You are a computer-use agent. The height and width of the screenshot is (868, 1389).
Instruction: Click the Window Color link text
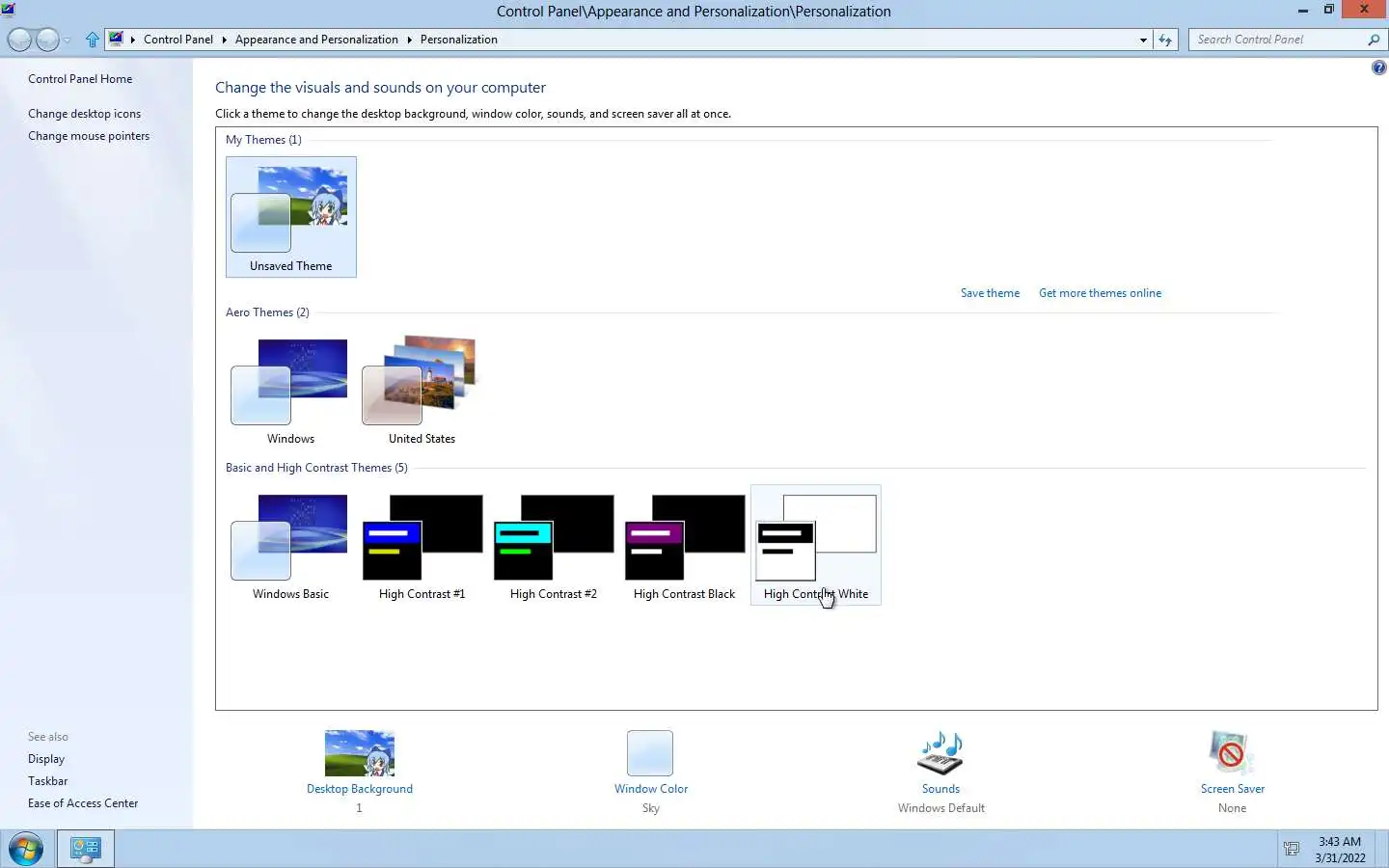click(651, 789)
